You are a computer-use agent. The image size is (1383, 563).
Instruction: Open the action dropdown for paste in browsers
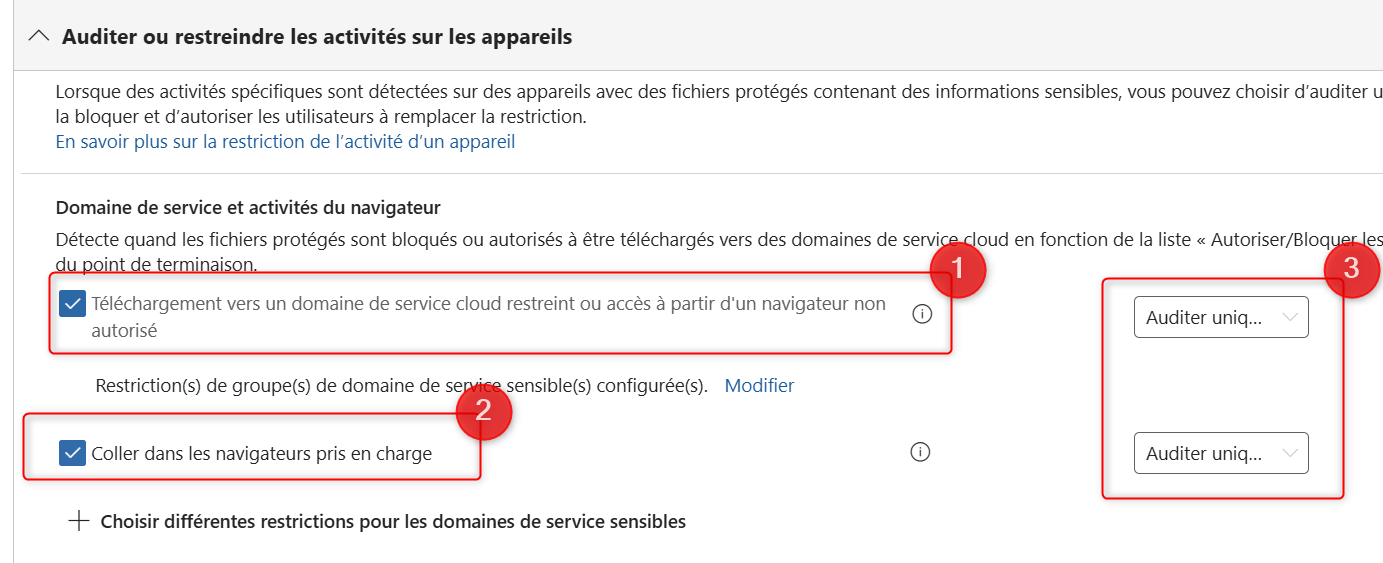coord(1220,453)
